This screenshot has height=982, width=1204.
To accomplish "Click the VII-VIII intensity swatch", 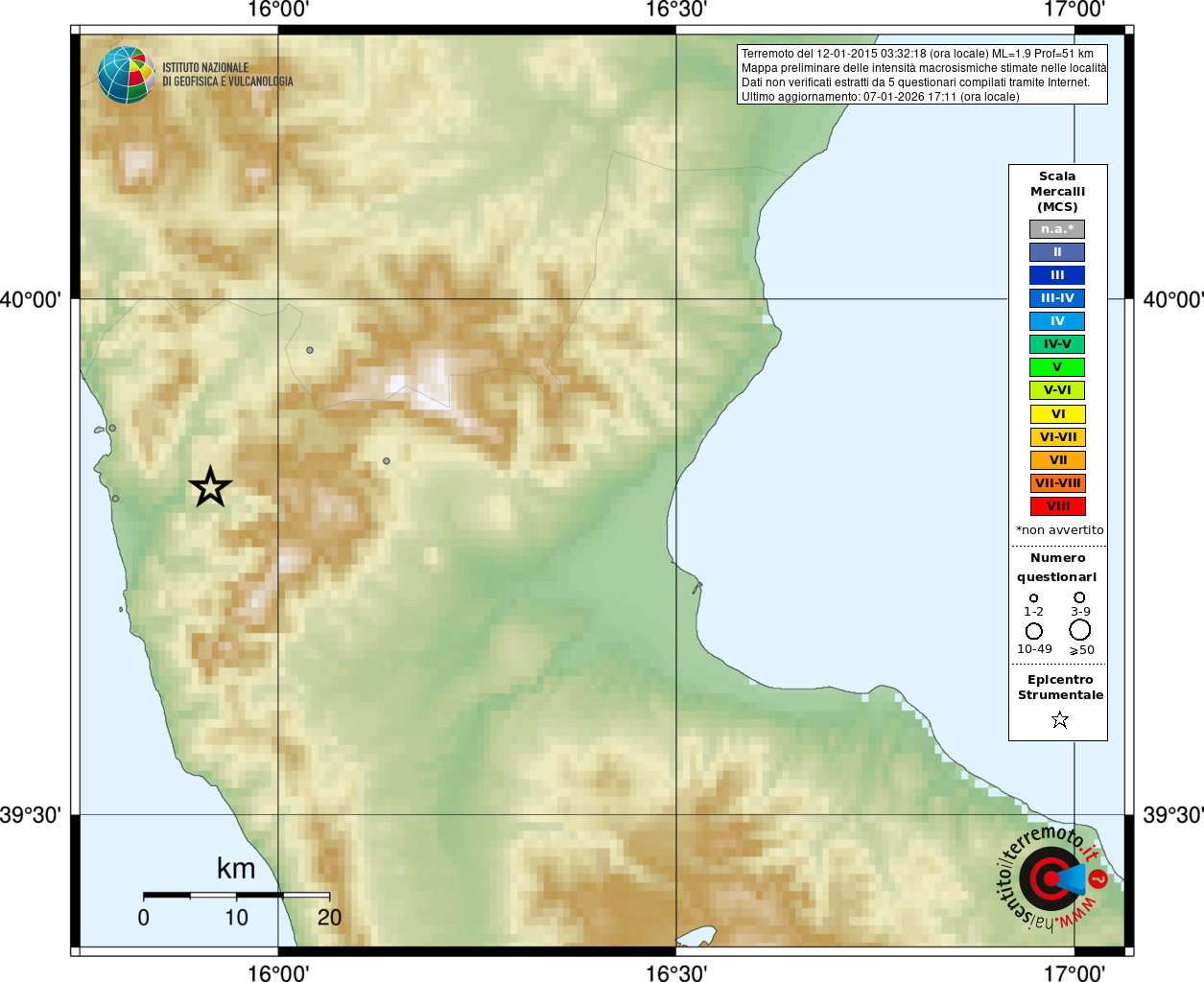I will [x=1058, y=483].
